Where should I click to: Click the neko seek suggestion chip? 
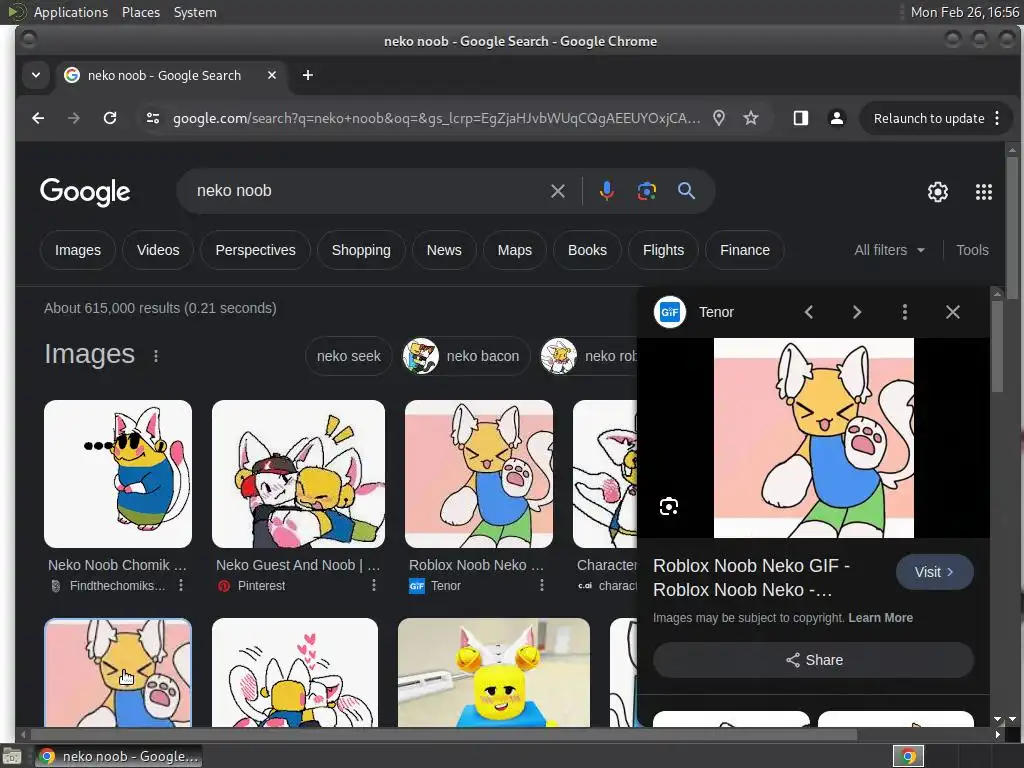pyautogui.click(x=349, y=356)
